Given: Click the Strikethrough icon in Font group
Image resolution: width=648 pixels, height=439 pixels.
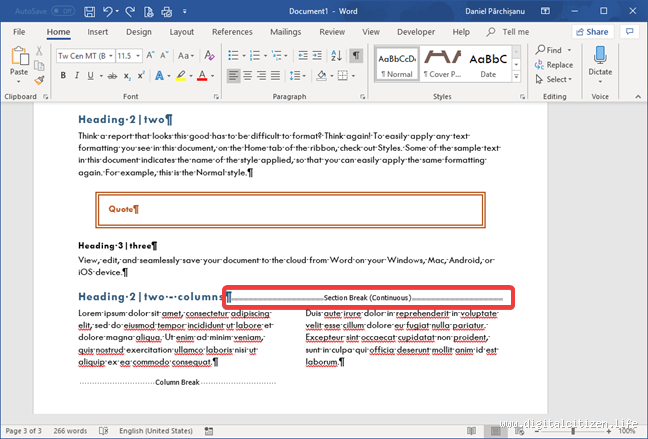Looking at the screenshot, I should click(110, 76).
